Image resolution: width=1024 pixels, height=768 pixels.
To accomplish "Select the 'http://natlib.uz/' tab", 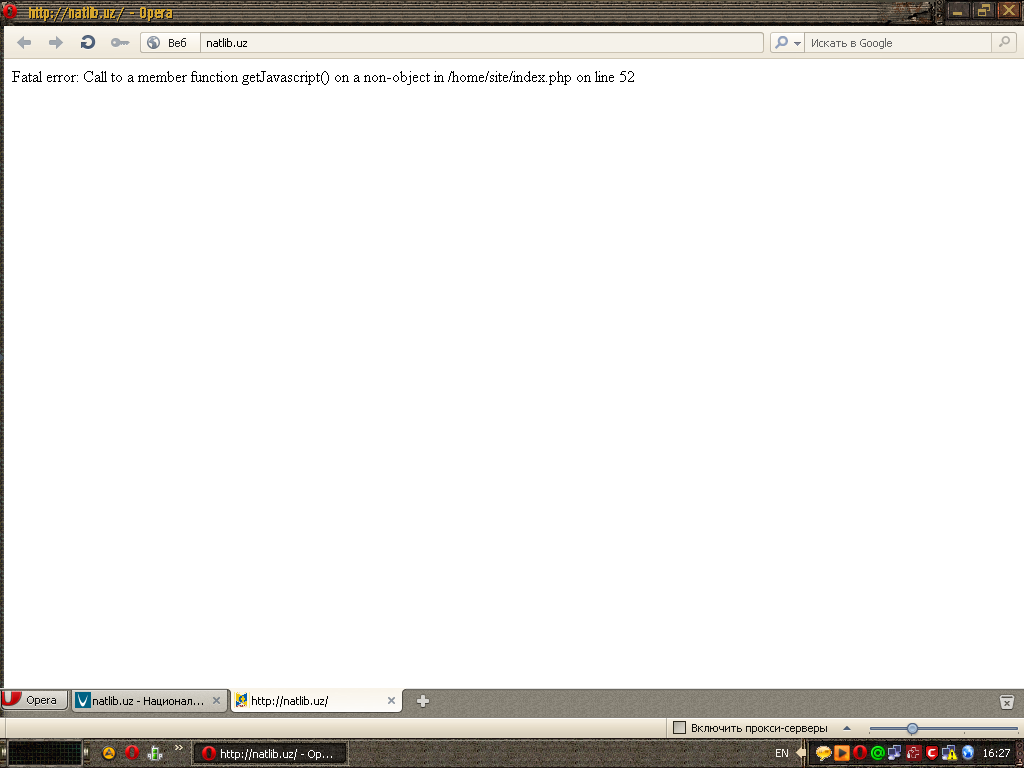I will coord(305,701).
